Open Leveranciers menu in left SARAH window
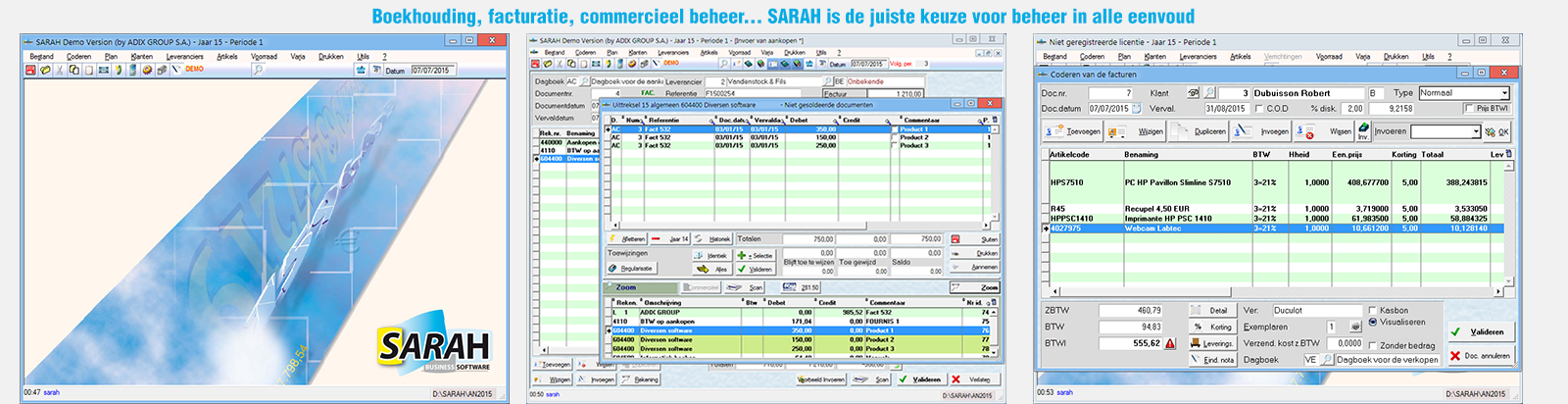Image resolution: width=1568 pixels, height=404 pixels. [184, 56]
